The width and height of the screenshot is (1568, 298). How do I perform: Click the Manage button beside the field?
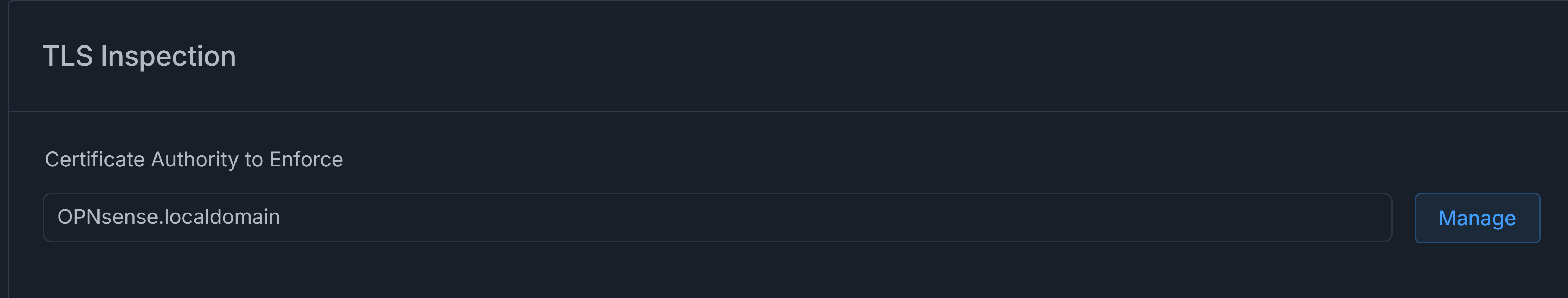click(1477, 218)
